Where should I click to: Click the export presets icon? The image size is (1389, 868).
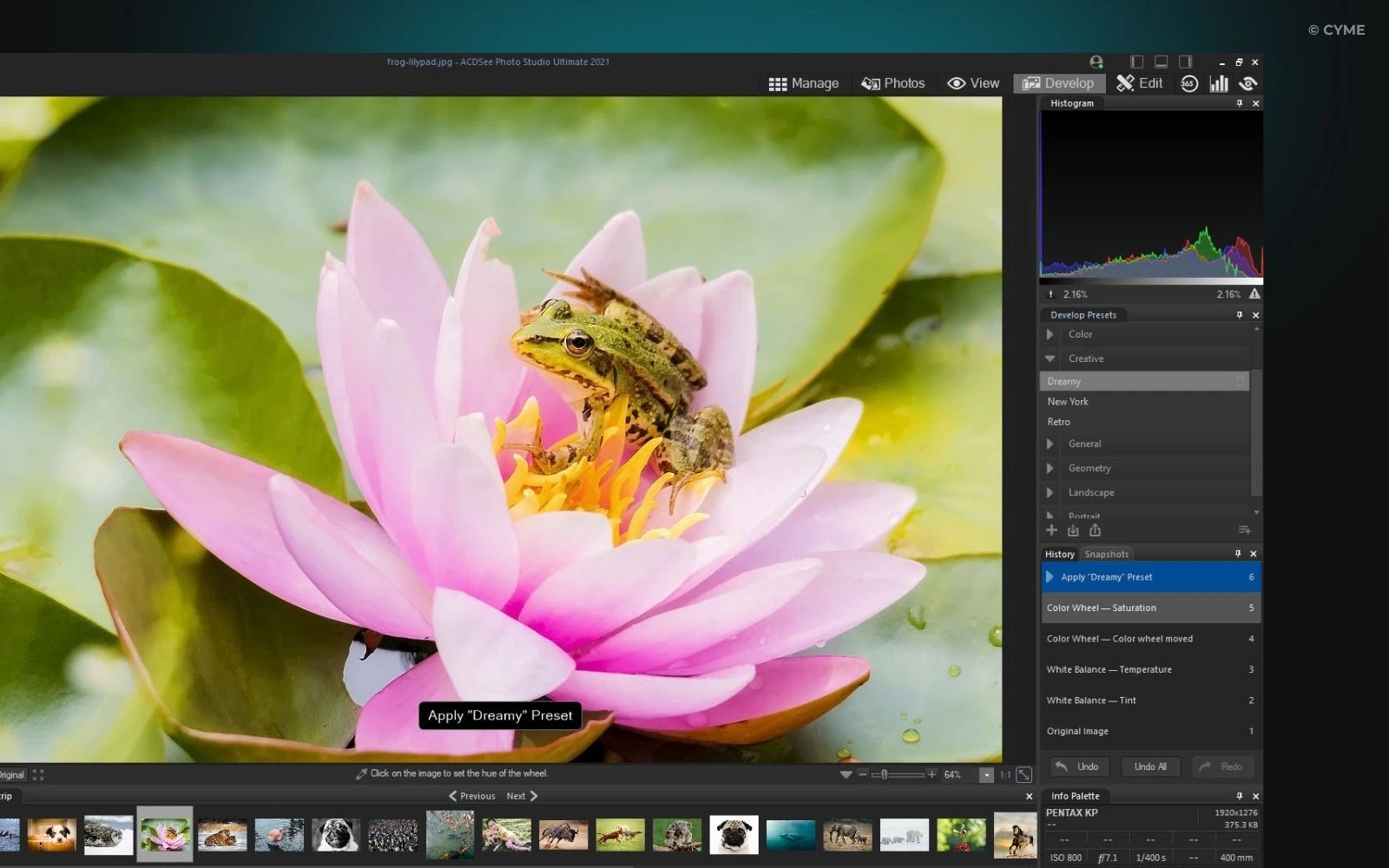point(1095,529)
